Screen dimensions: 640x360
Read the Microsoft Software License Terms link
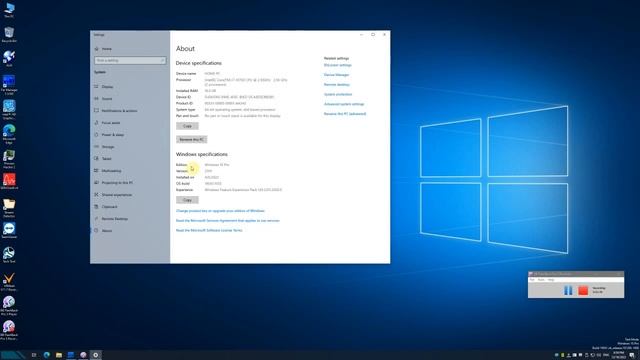coord(209,231)
